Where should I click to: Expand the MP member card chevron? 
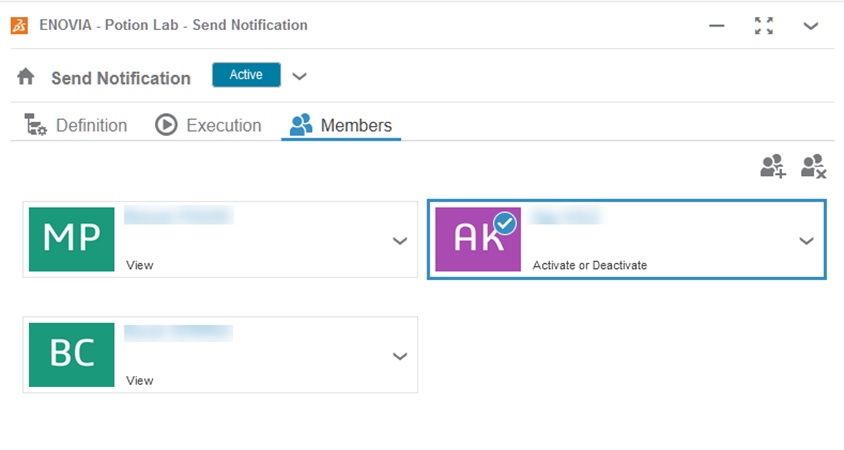(x=400, y=241)
